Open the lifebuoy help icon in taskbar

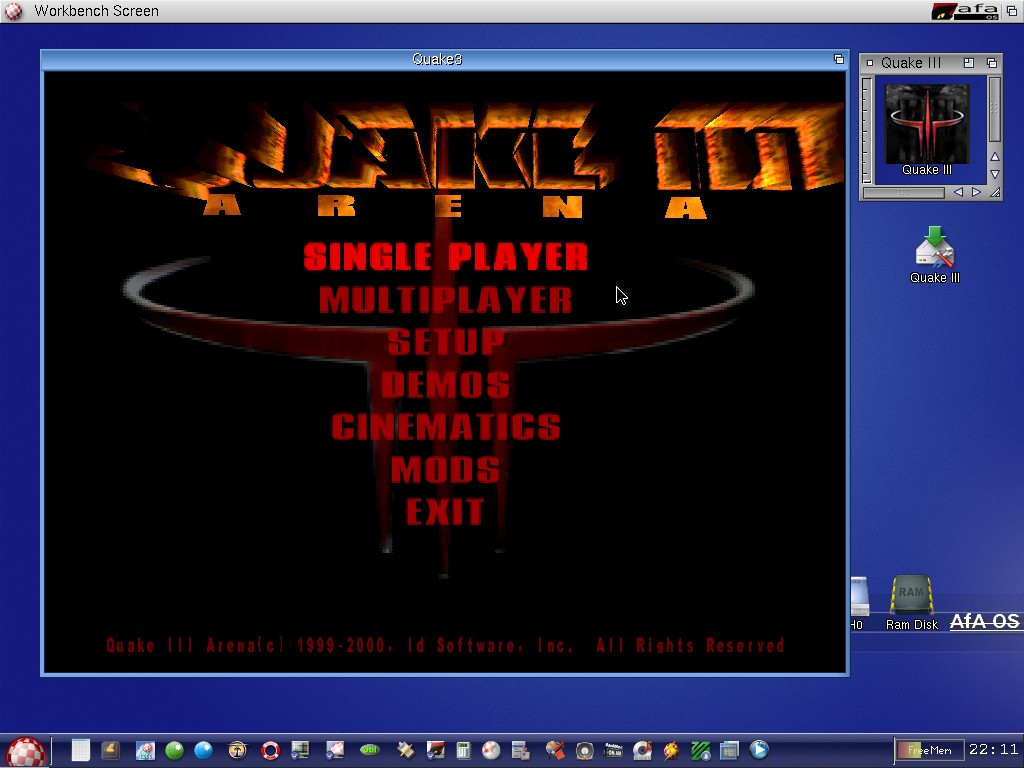coord(270,750)
